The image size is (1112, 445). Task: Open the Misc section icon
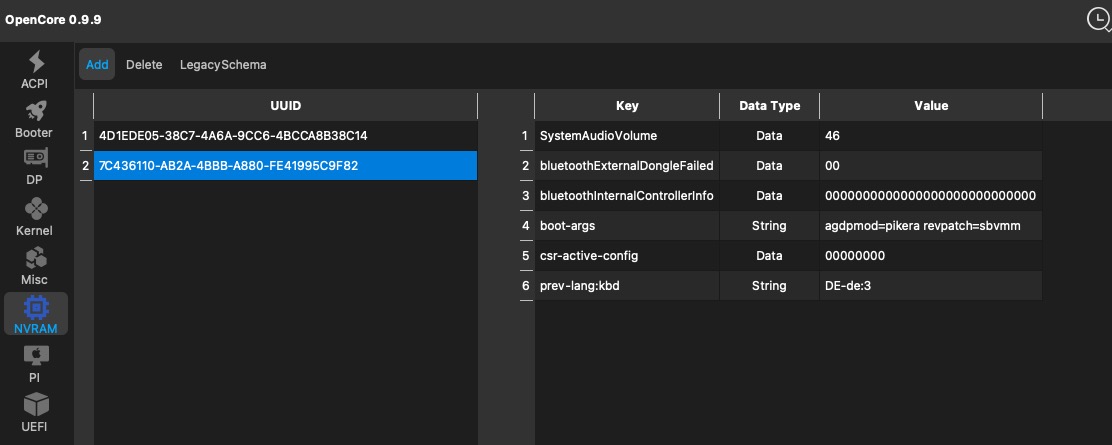coord(35,257)
